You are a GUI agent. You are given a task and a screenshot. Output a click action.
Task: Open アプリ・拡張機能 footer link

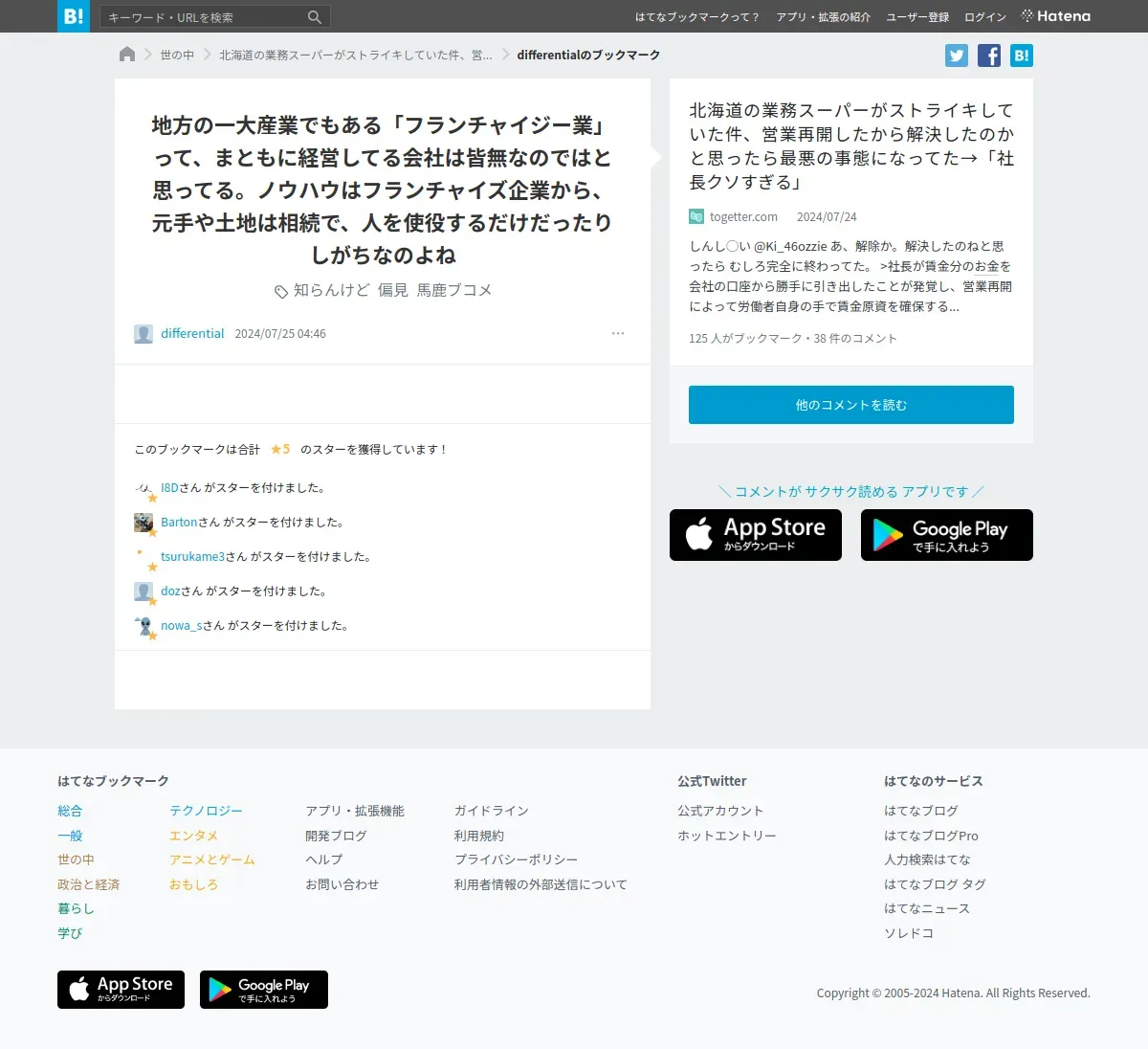click(x=355, y=811)
